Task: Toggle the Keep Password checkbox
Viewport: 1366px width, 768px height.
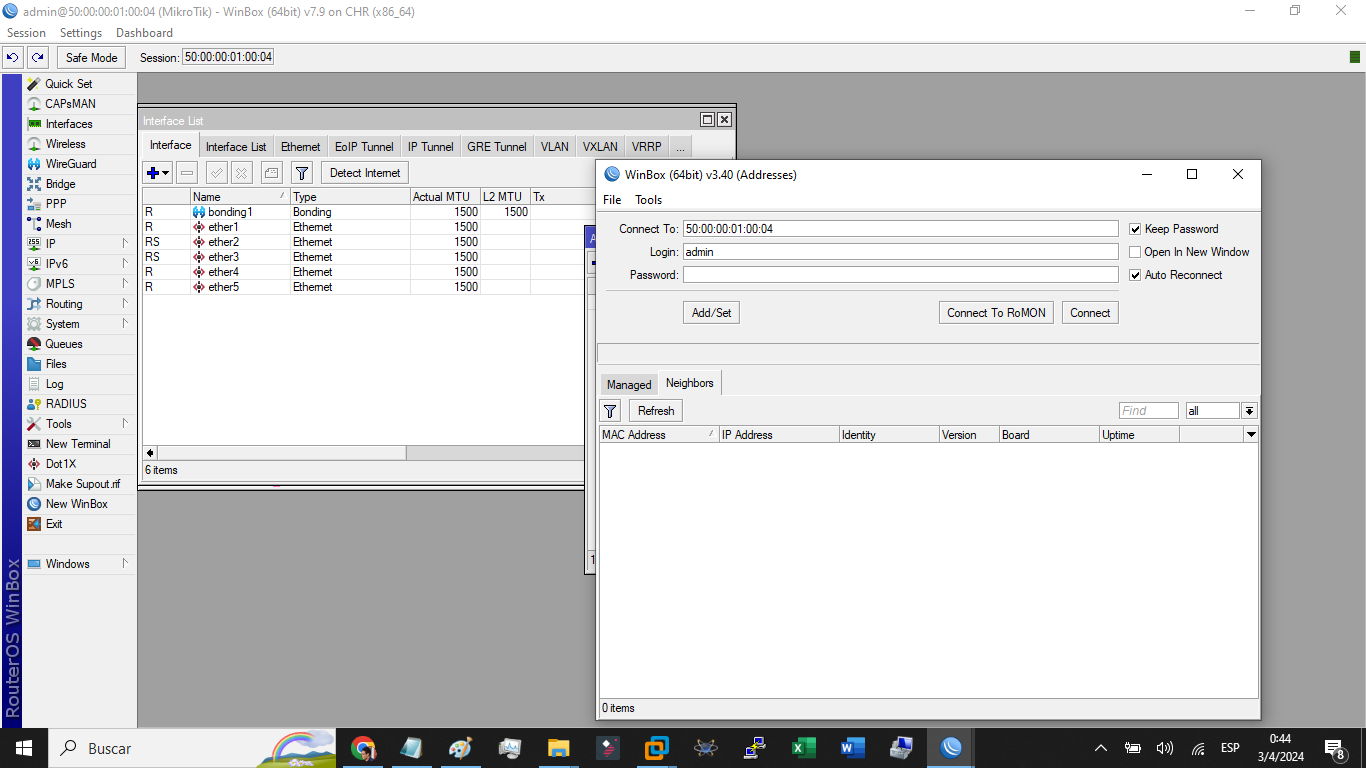Action: (1135, 229)
